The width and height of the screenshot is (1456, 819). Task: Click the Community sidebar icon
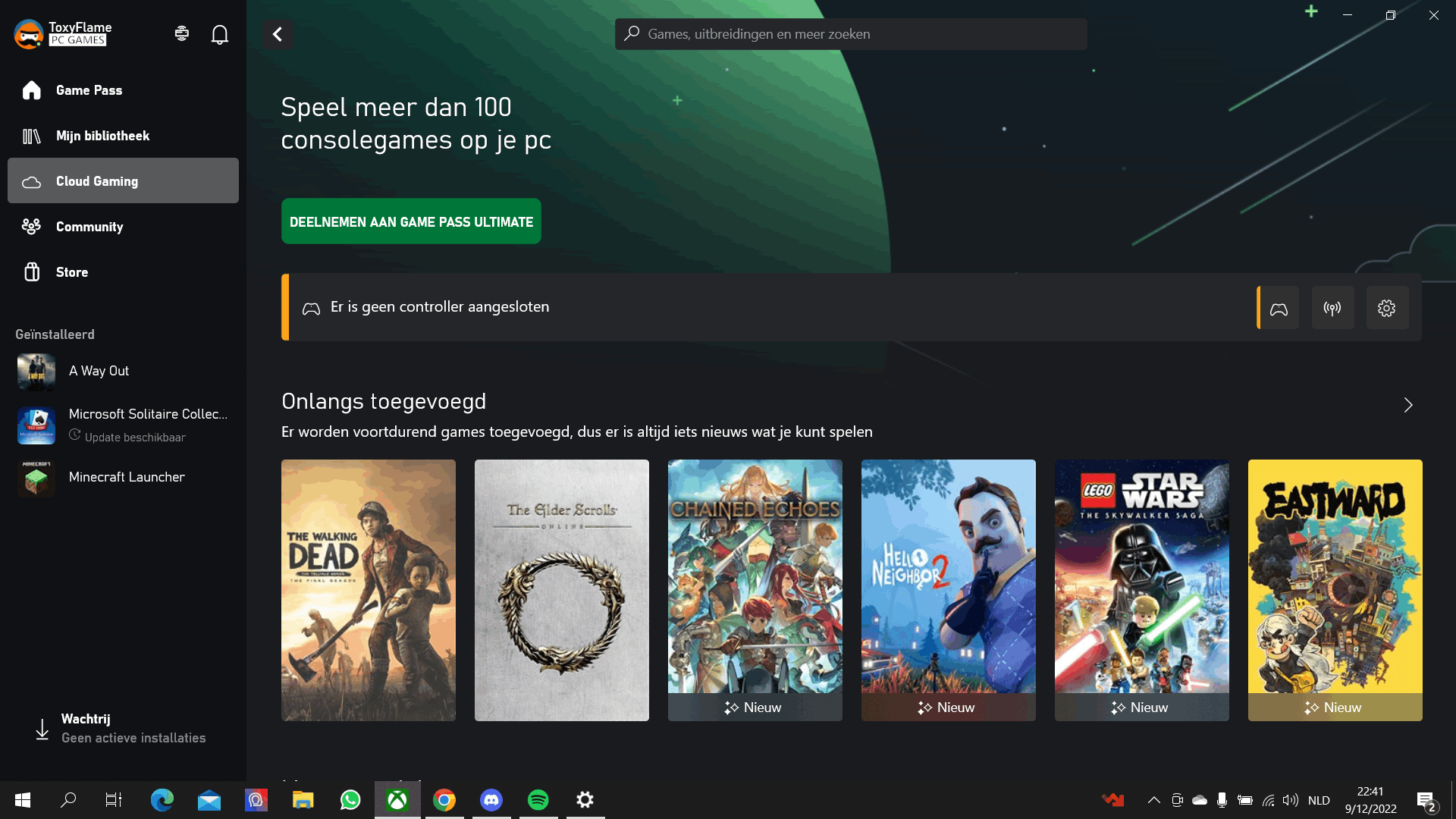pos(30,226)
